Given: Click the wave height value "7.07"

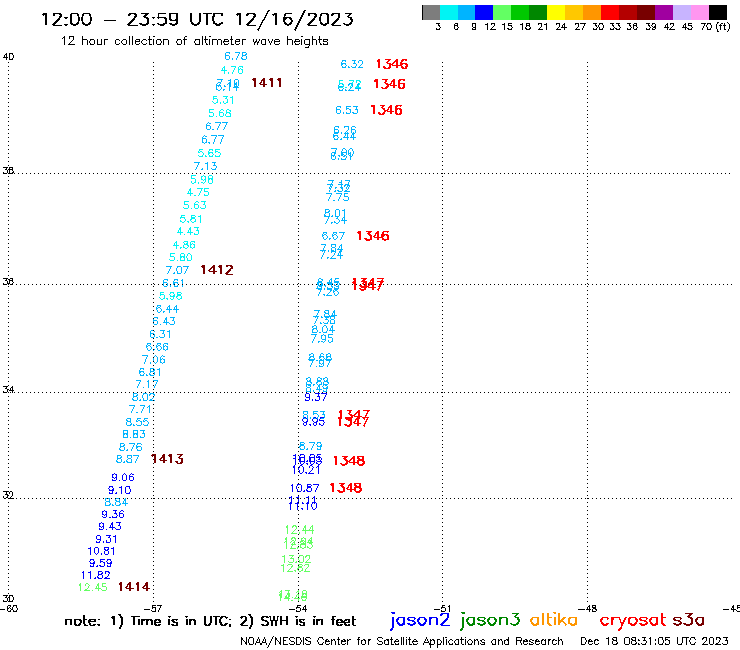Looking at the screenshot, I should pyautogui.click(x=177, y=270).
